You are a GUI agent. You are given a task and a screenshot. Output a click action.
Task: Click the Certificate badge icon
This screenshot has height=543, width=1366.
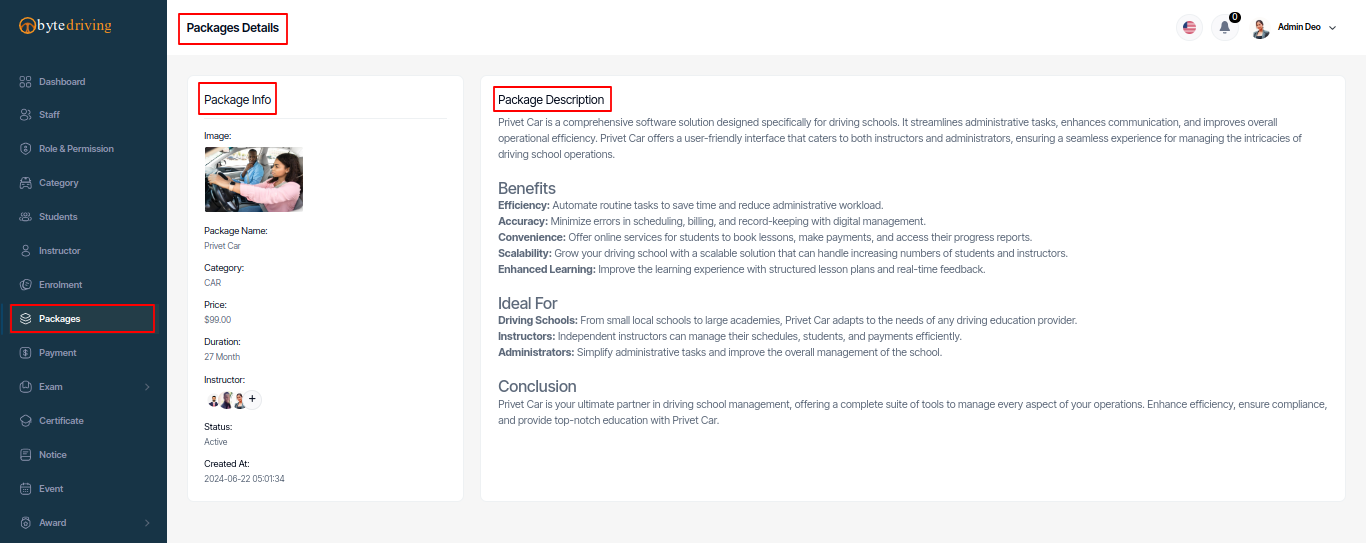click(x=26, y=421)
